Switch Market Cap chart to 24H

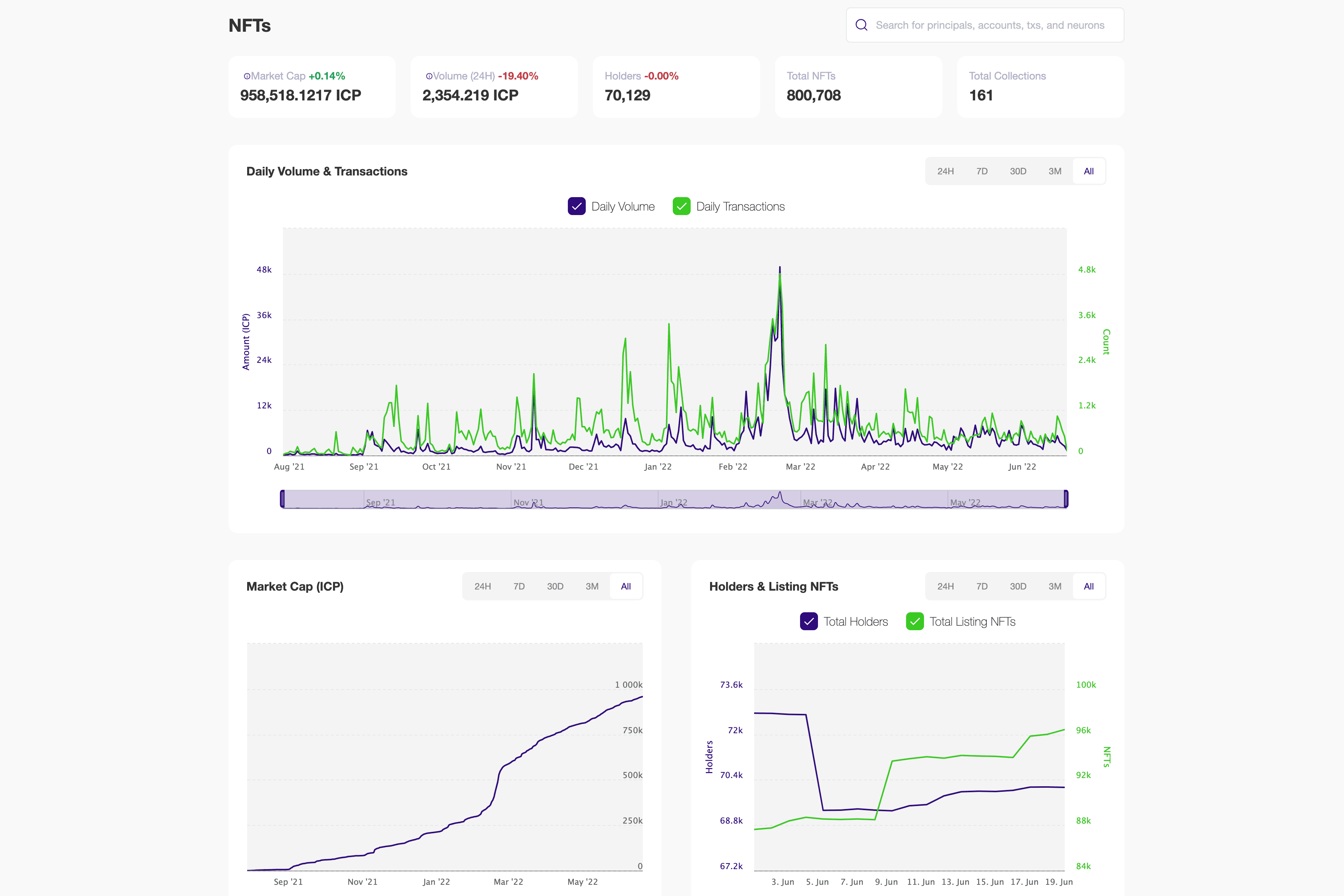tap(482, 586)
